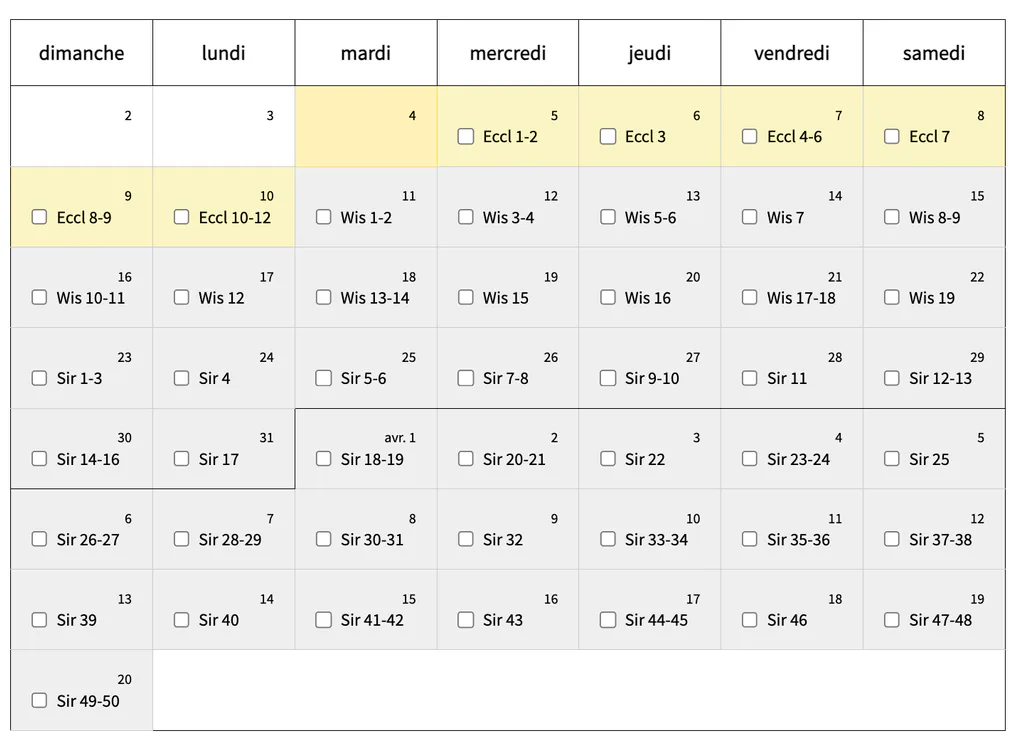
Task: Check off Eccl 8-9 reading
Action: 39,217
